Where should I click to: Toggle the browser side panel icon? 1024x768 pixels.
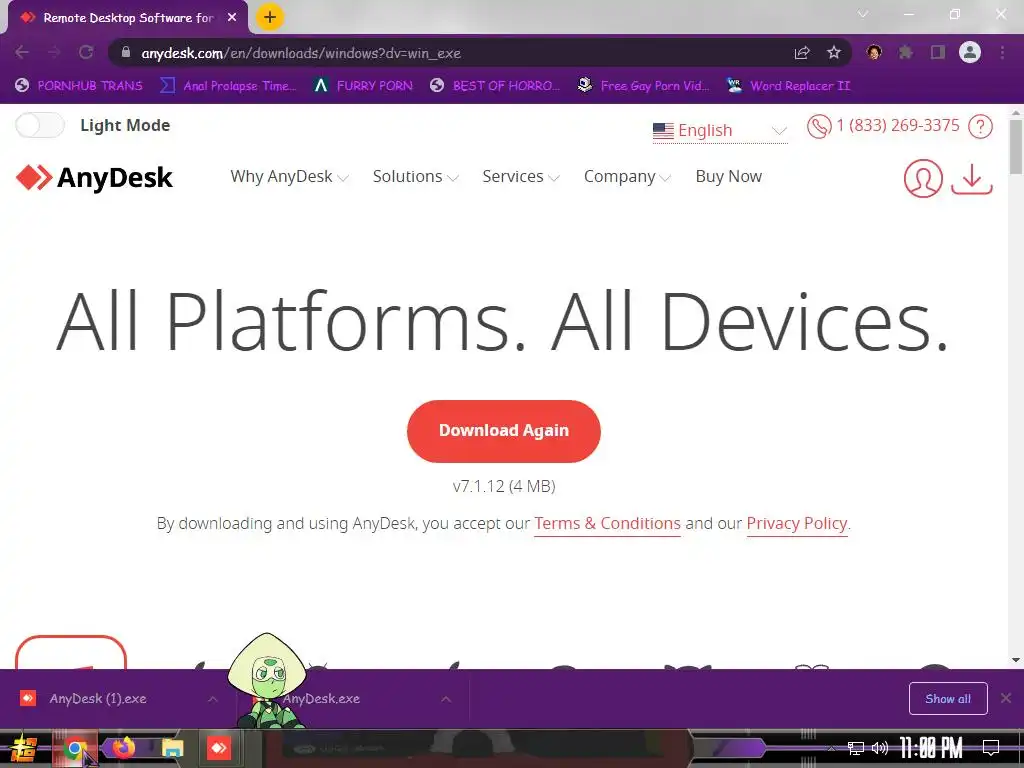pos(938,52)
